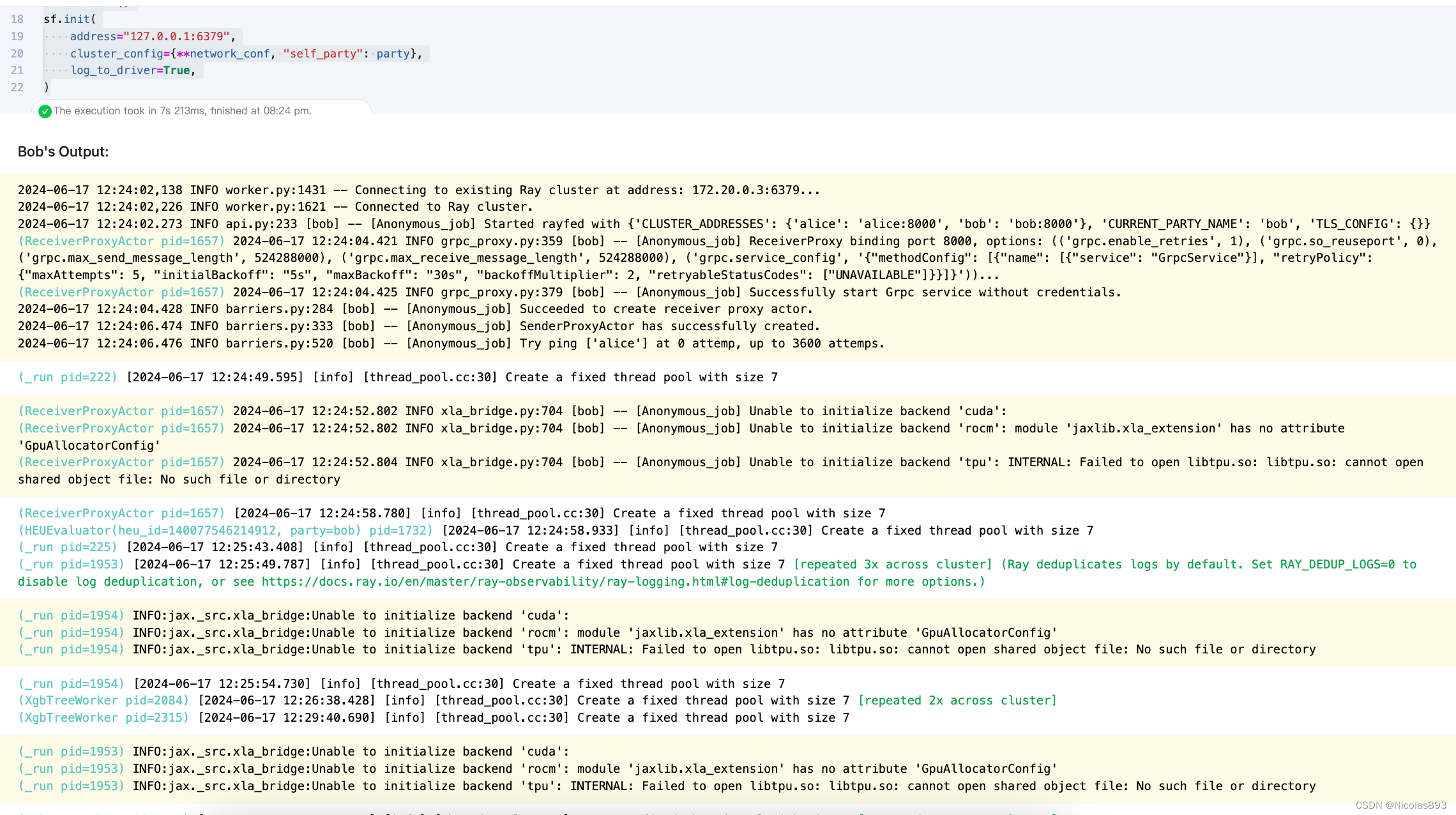Click line number 18 in gutter
Image resolution: width=1456 pixels, height=815 pixels.
[17, 19]
